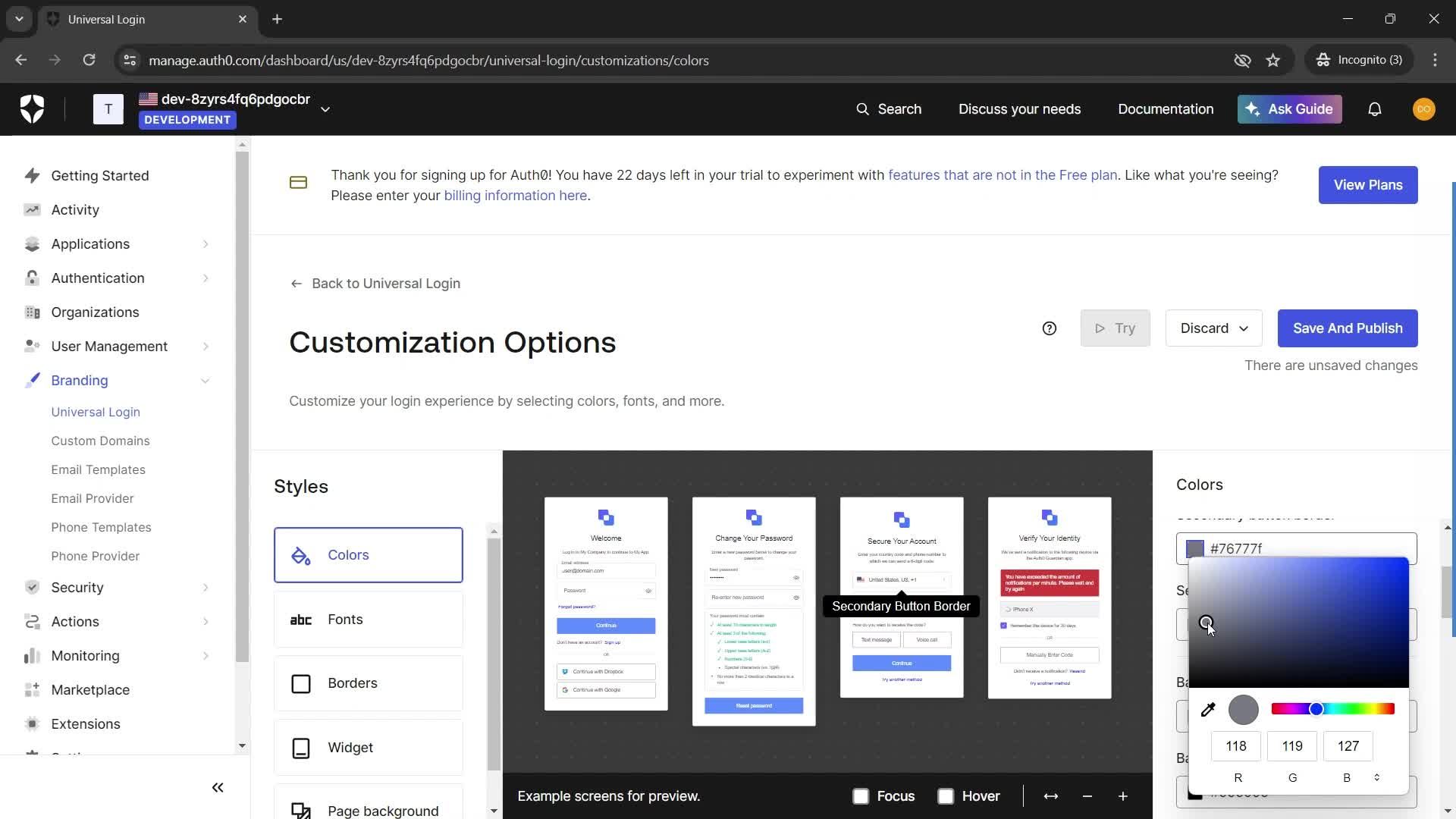This screenshot has height=819, width=1456.
Task: Expand the Authentication submenu chevron
Action: (206, 278)
